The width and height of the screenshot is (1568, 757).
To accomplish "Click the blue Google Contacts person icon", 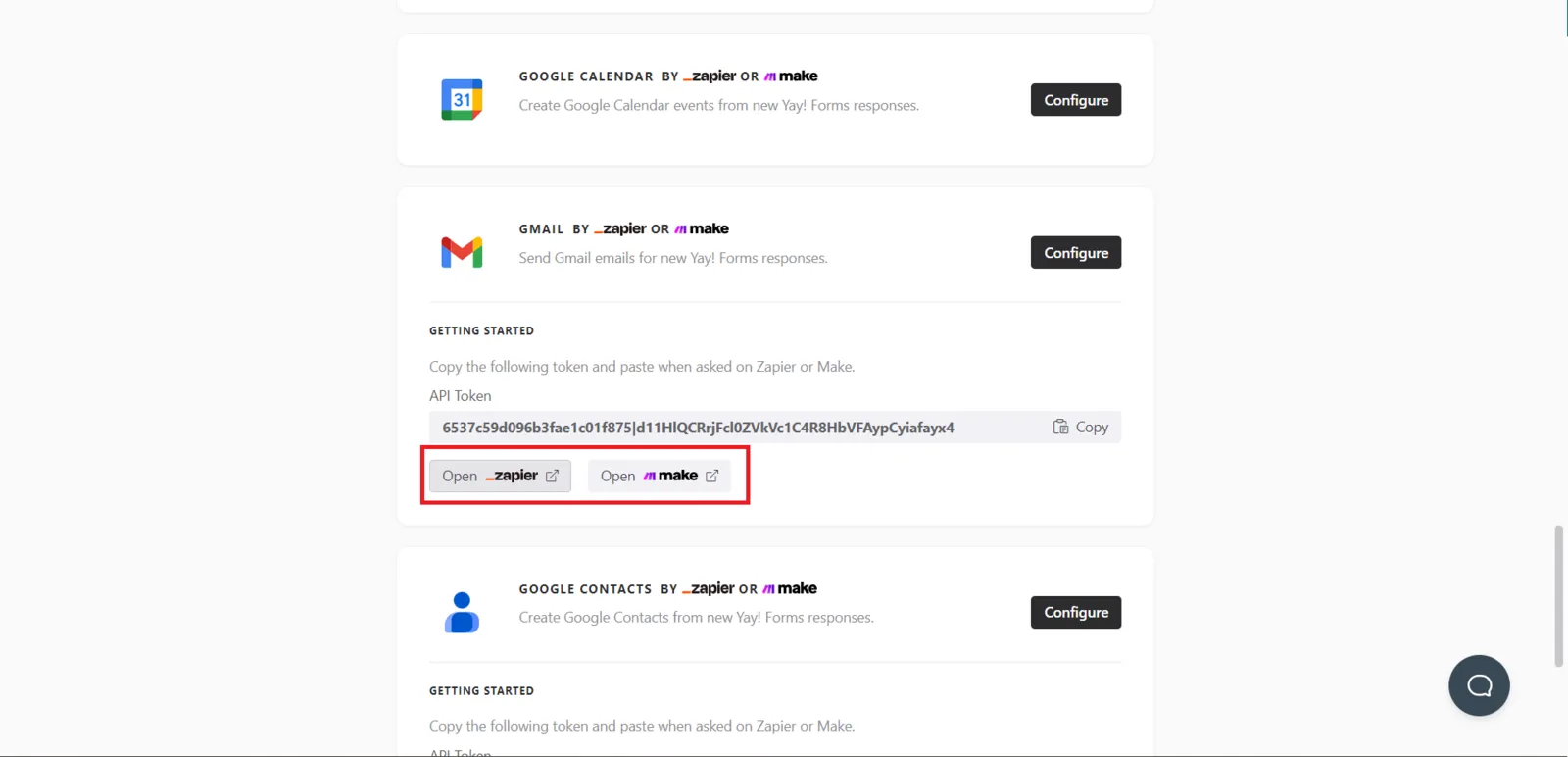I will [462, 613].
